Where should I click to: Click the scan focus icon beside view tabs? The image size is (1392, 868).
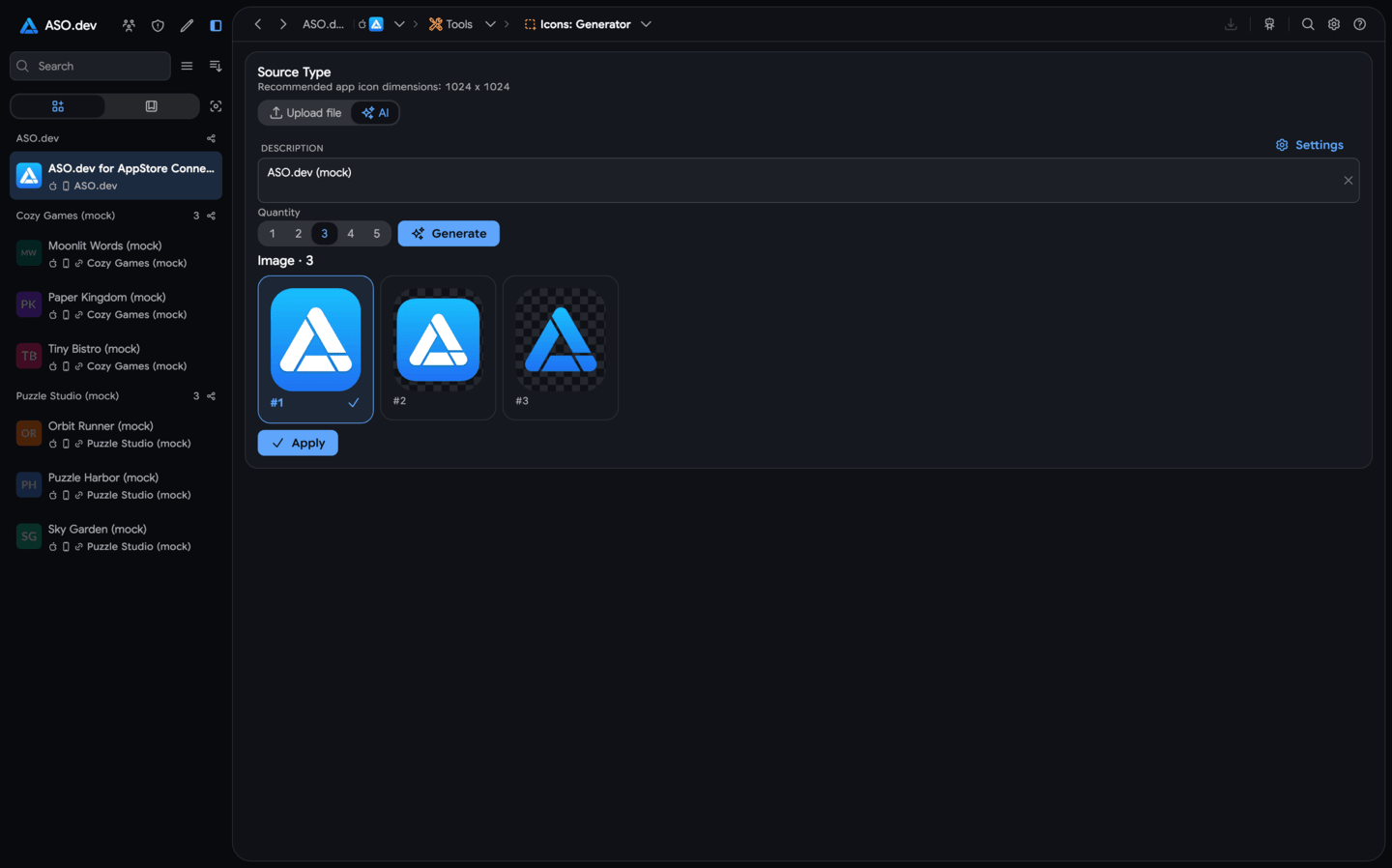216,106
